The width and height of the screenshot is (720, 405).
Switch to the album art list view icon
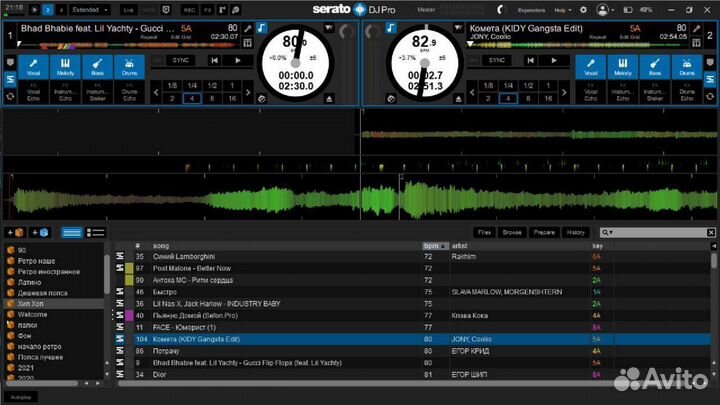point(96,233)
